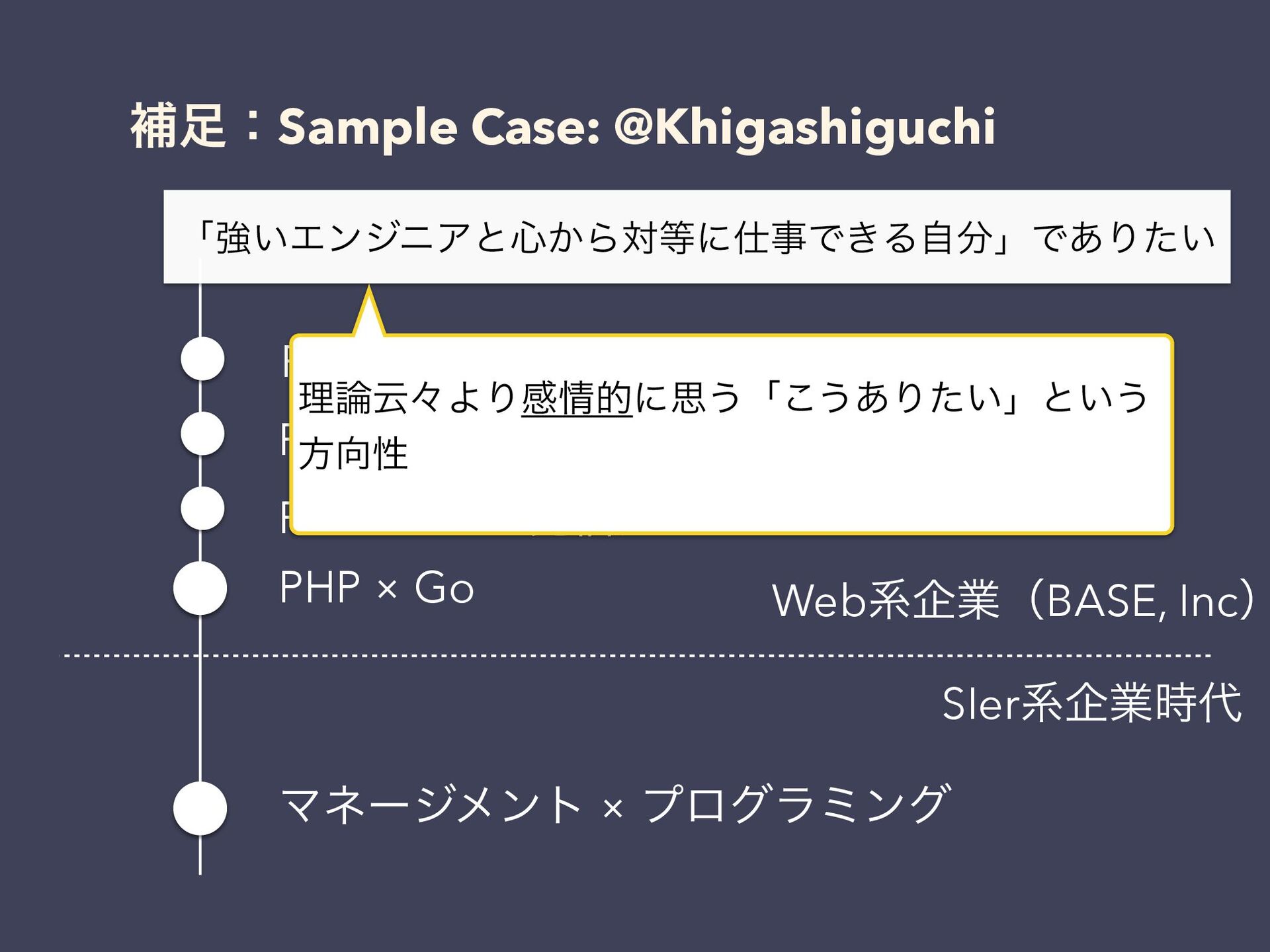Select the 方向性 text in the callout
This screenshot has height=952, width=1270.
click(353, 454)
